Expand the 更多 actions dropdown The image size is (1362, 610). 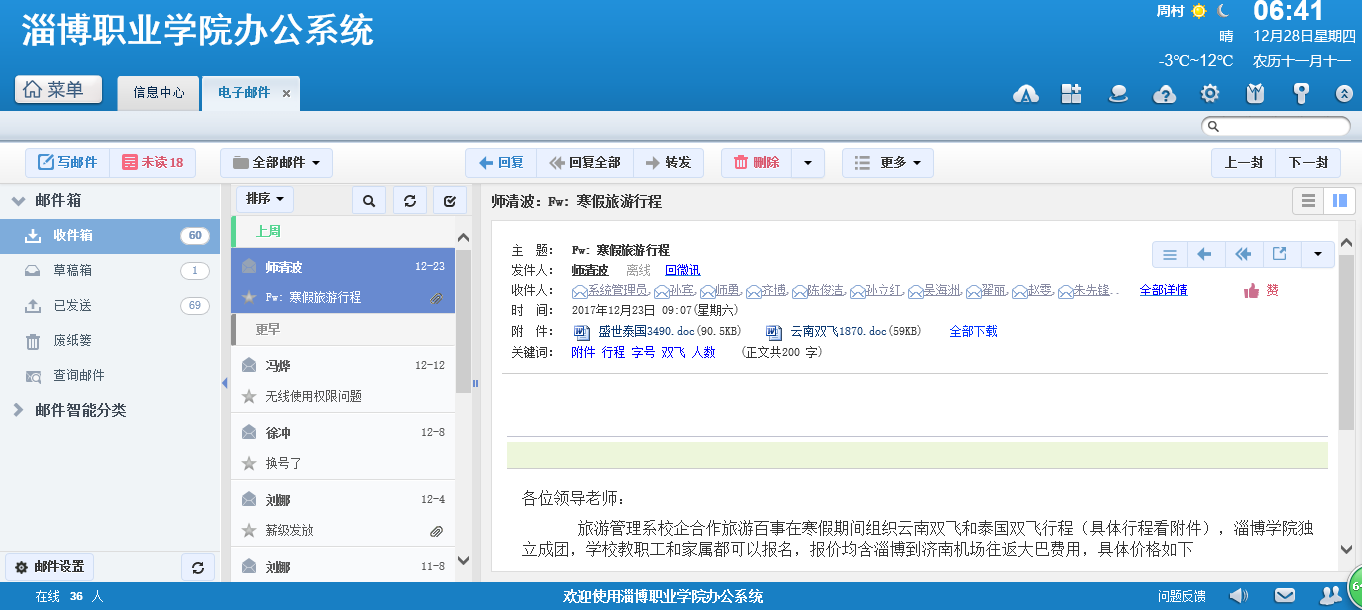click(887, 163)
